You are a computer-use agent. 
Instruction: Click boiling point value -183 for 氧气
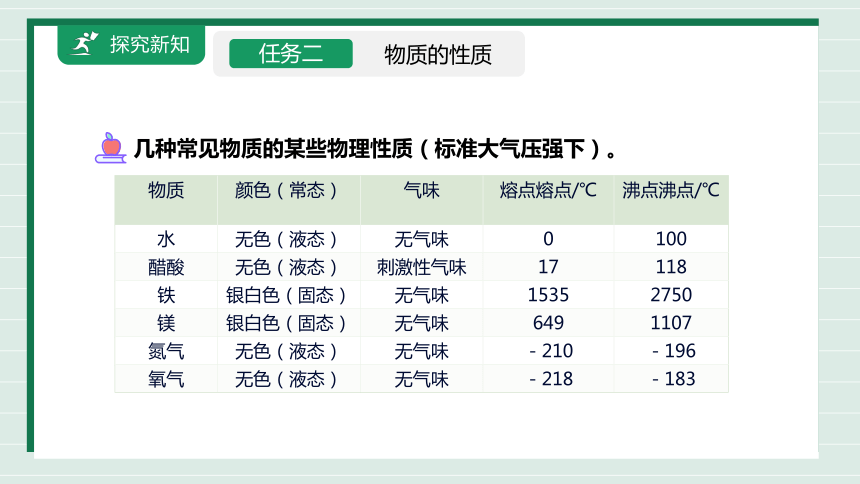[674, 379]
